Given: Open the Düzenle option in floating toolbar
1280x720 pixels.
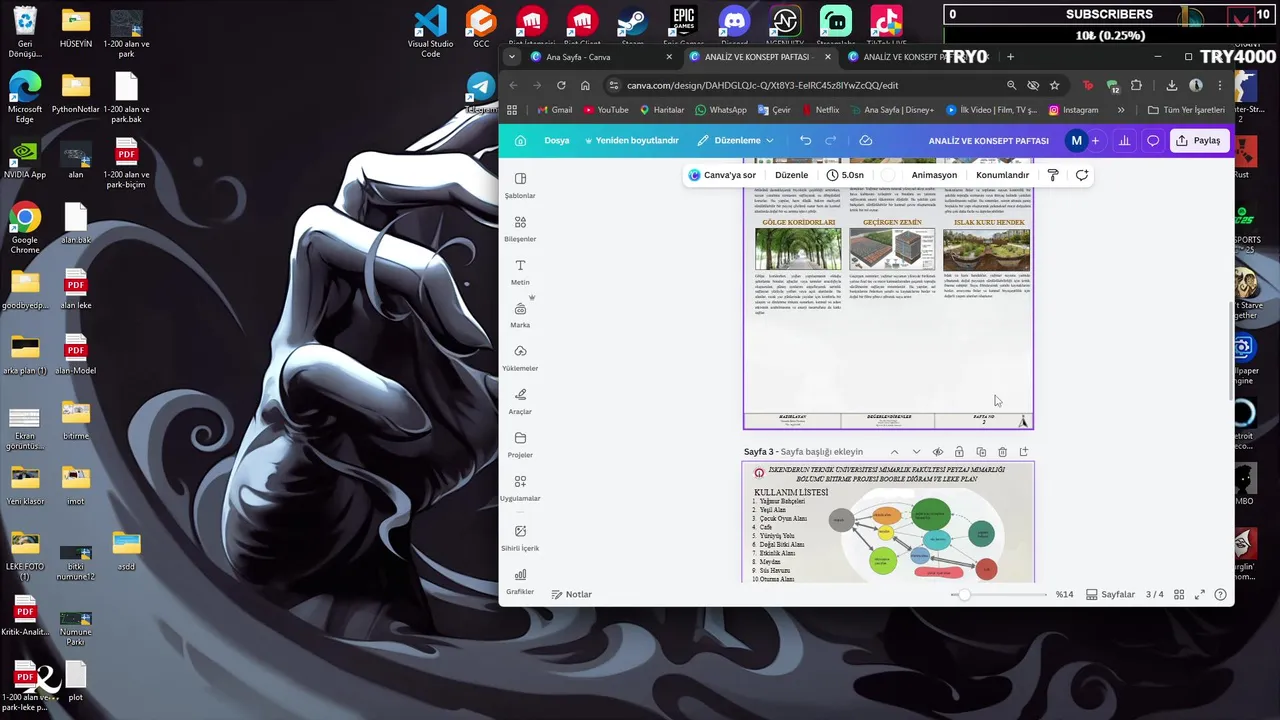Looking at the screenshot, I should (x=791, y=175).
